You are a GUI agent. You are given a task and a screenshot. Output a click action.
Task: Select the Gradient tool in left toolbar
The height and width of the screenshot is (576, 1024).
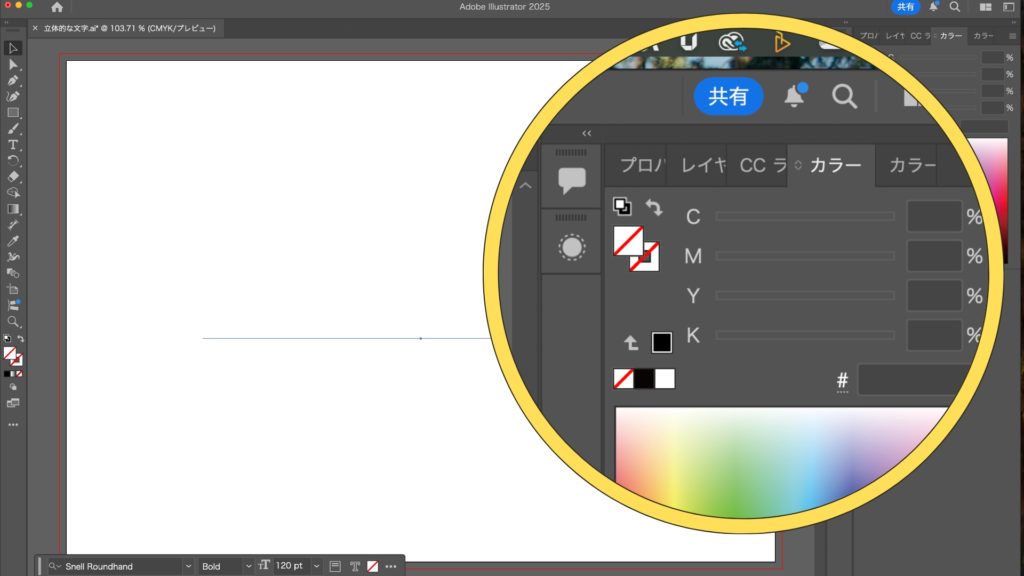(x=13, y=209)
